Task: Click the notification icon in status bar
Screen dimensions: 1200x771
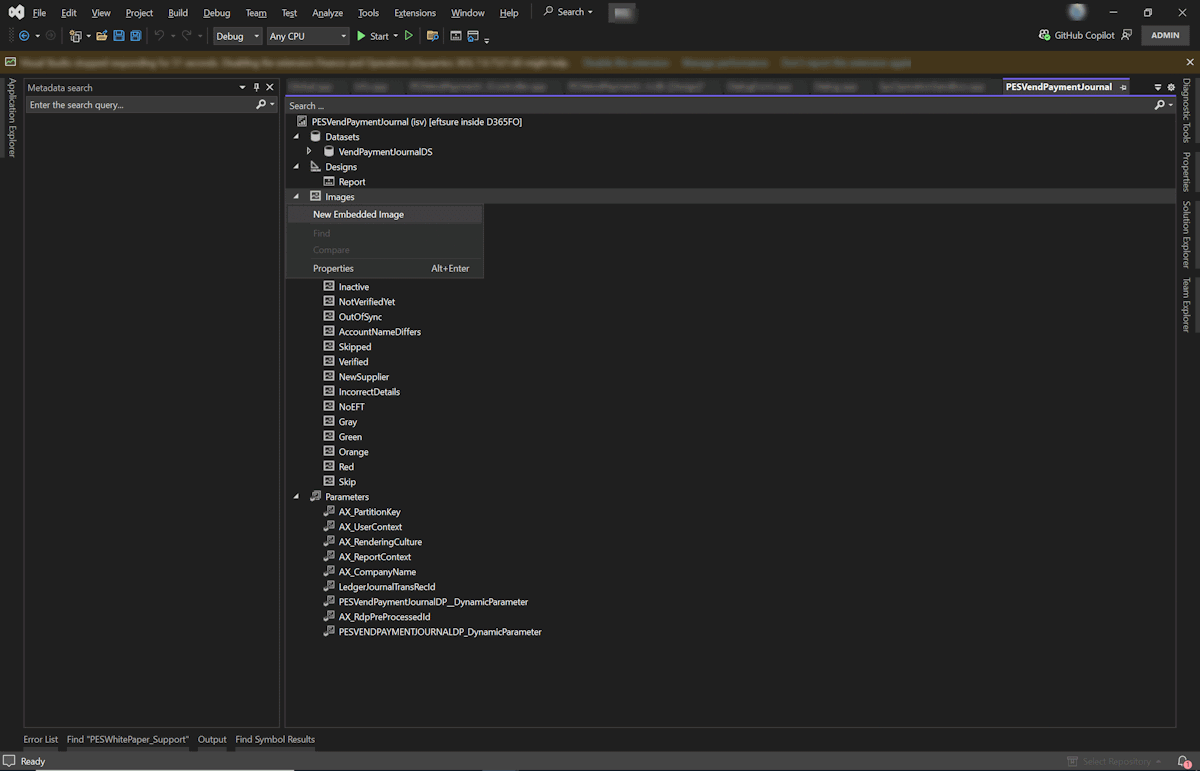Action: [x=1184, y=761]
